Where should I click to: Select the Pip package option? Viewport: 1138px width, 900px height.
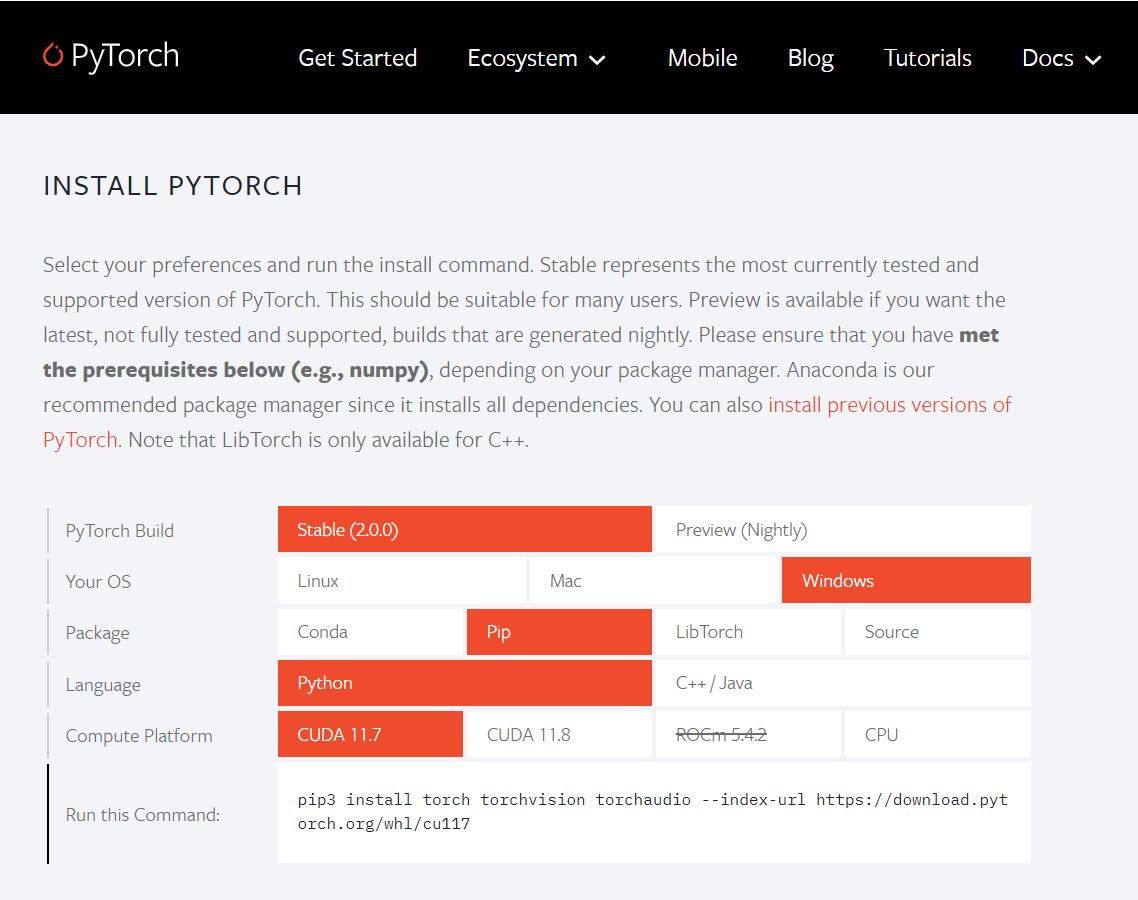click(559, 631)
